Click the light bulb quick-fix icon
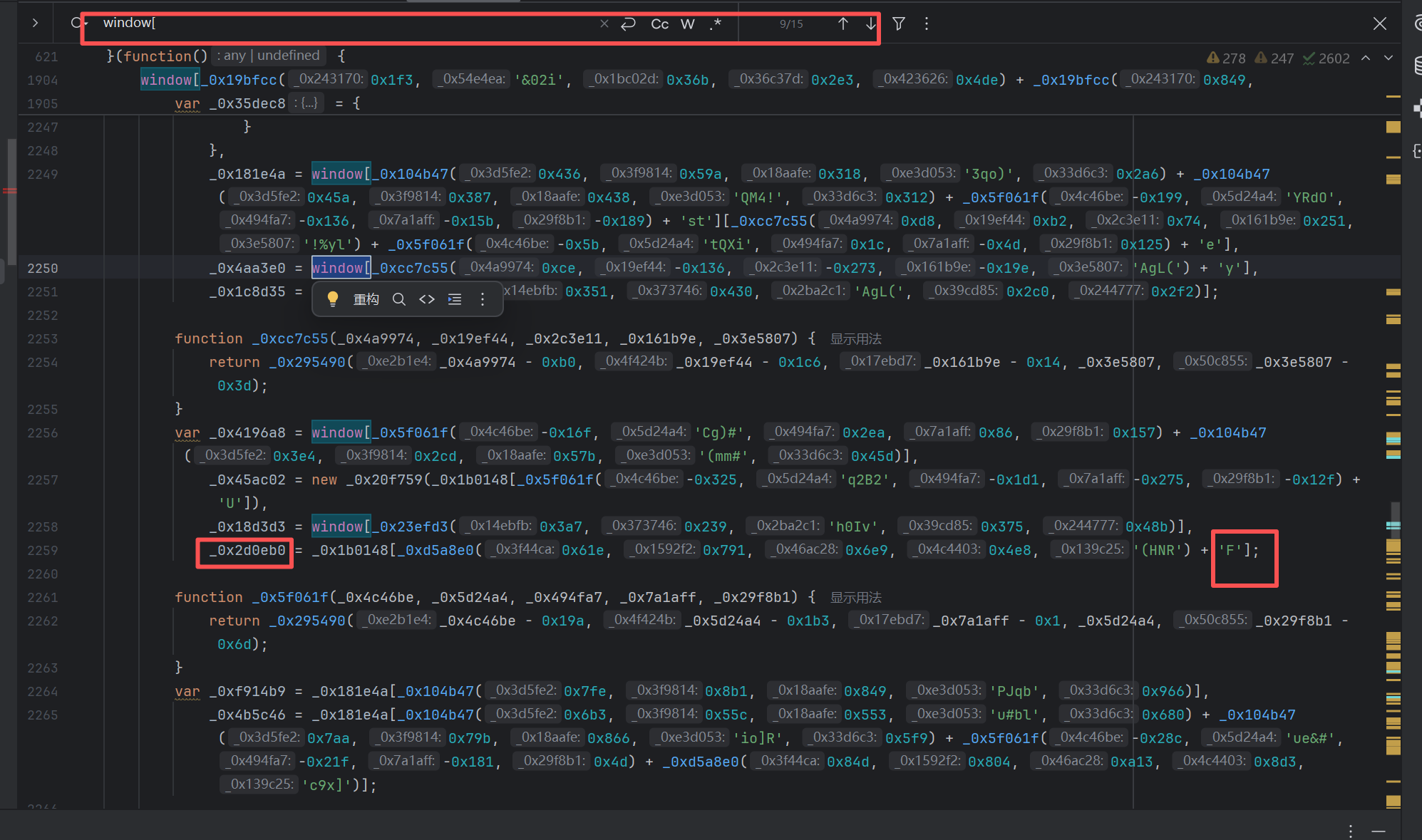Viewport: 1422px width, 840px height. pos(332,299)
